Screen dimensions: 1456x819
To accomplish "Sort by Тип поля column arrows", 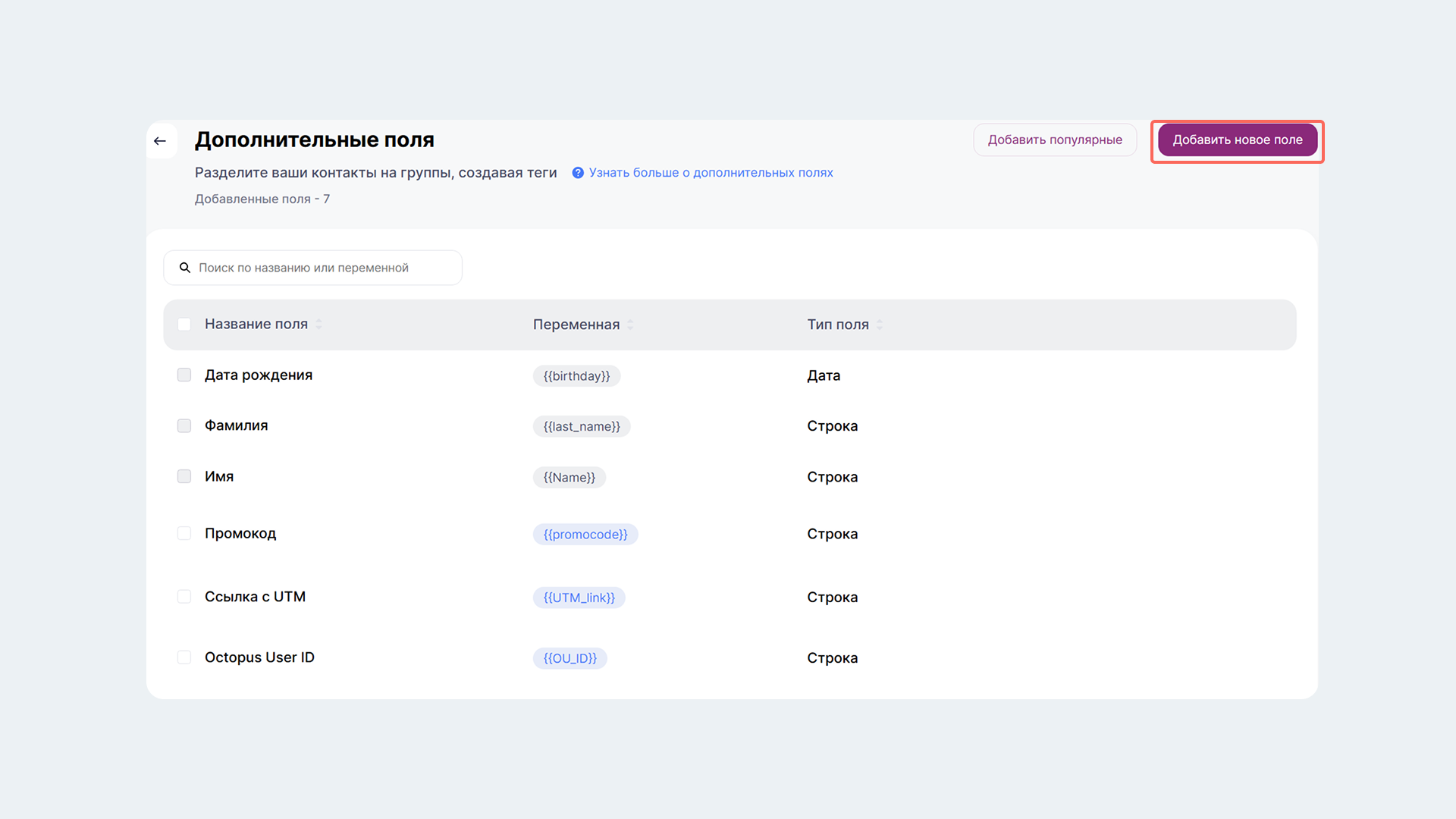I will [880, 325].
